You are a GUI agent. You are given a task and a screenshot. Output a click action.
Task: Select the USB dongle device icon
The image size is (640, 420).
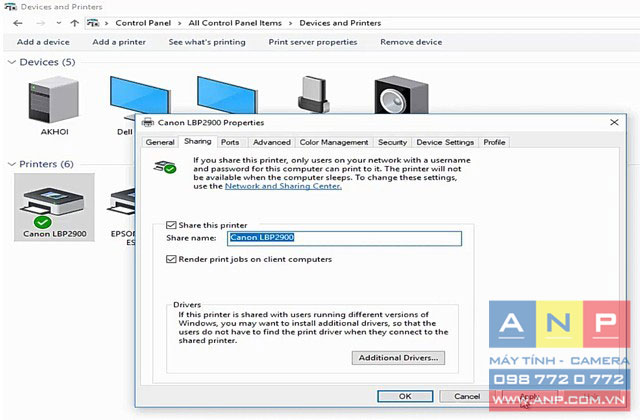pos(313,95)
